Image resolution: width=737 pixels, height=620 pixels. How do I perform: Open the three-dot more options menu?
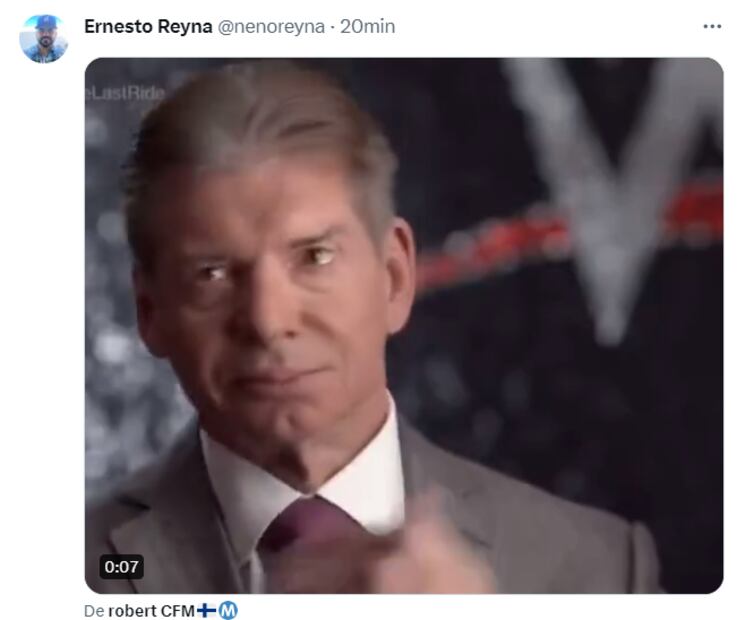[x=712, y=27]
